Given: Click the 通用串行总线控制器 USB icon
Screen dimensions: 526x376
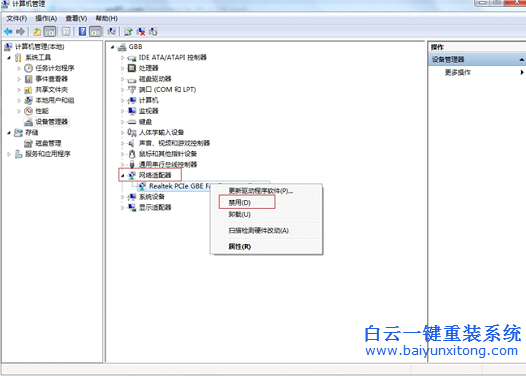Looking at the screenshot, I should [132, 164].
